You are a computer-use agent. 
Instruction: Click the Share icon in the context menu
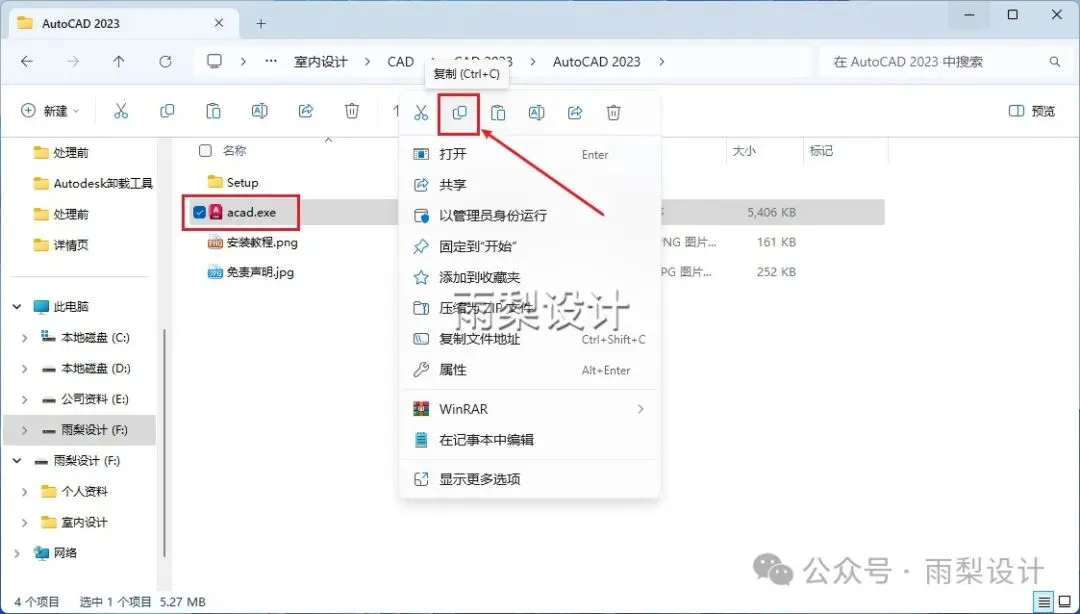click(x=575, y=112)
